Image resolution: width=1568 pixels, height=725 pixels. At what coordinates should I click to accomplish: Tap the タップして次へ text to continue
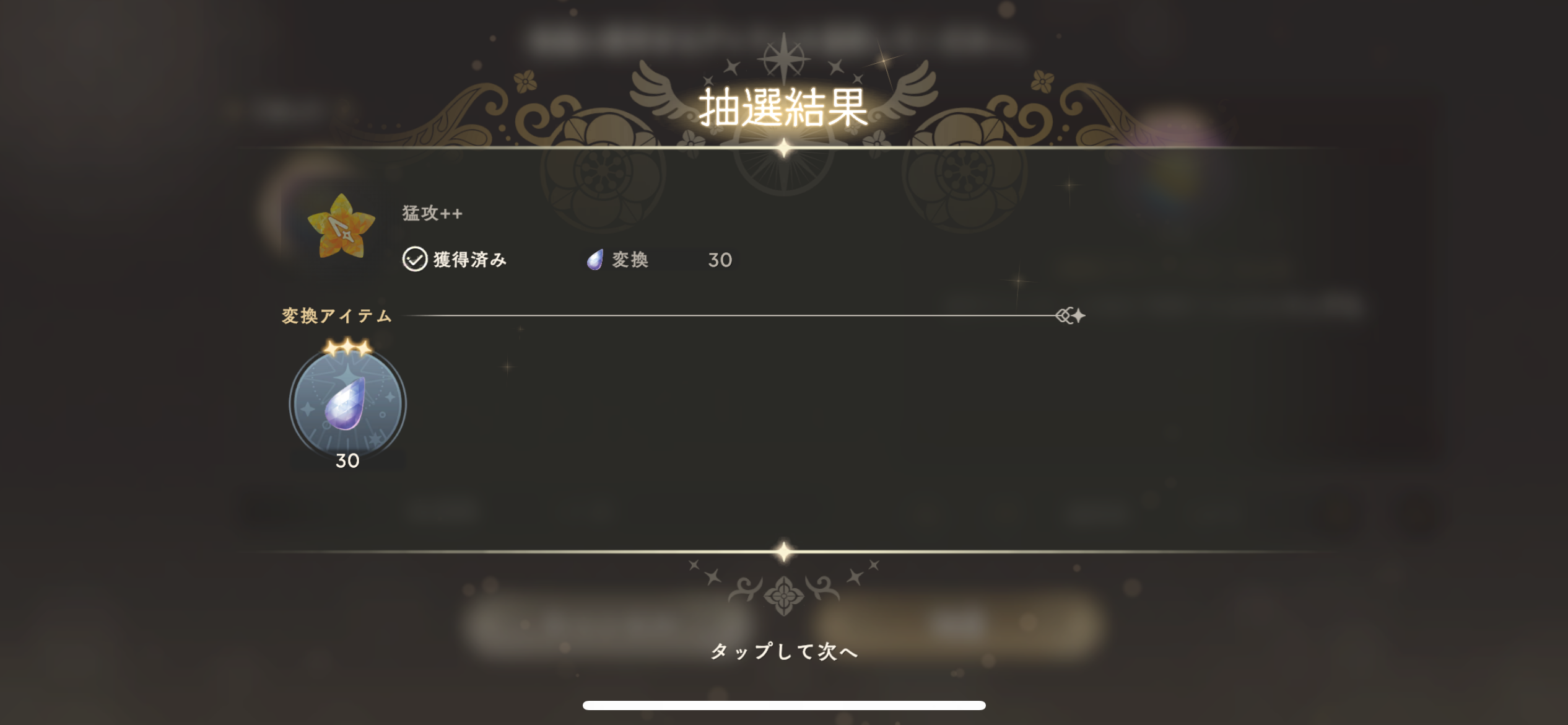point(784,651)
